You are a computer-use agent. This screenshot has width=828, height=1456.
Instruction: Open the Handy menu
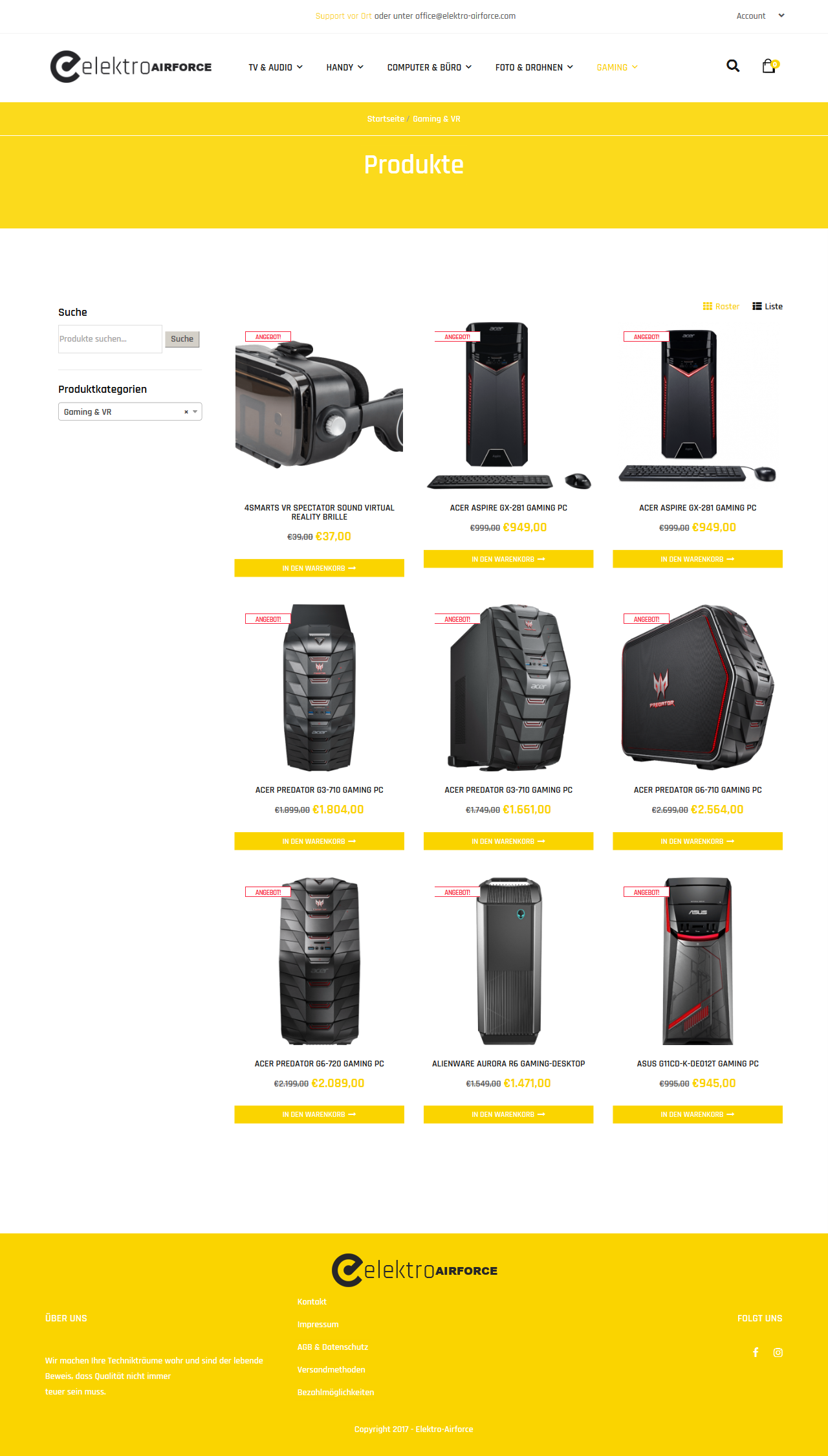coord(345,67)
